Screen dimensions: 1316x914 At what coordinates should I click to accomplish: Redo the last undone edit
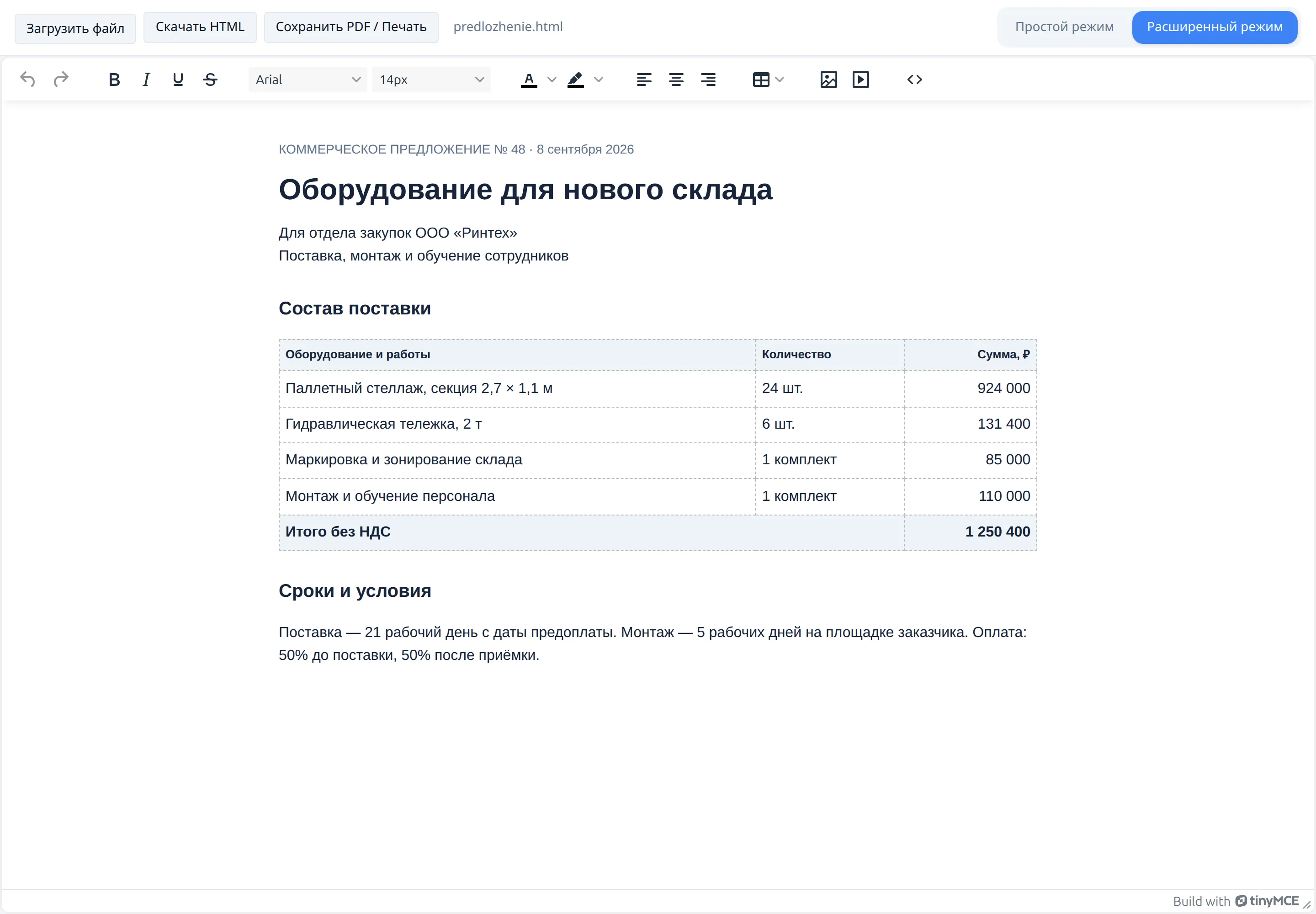point(61,80)
